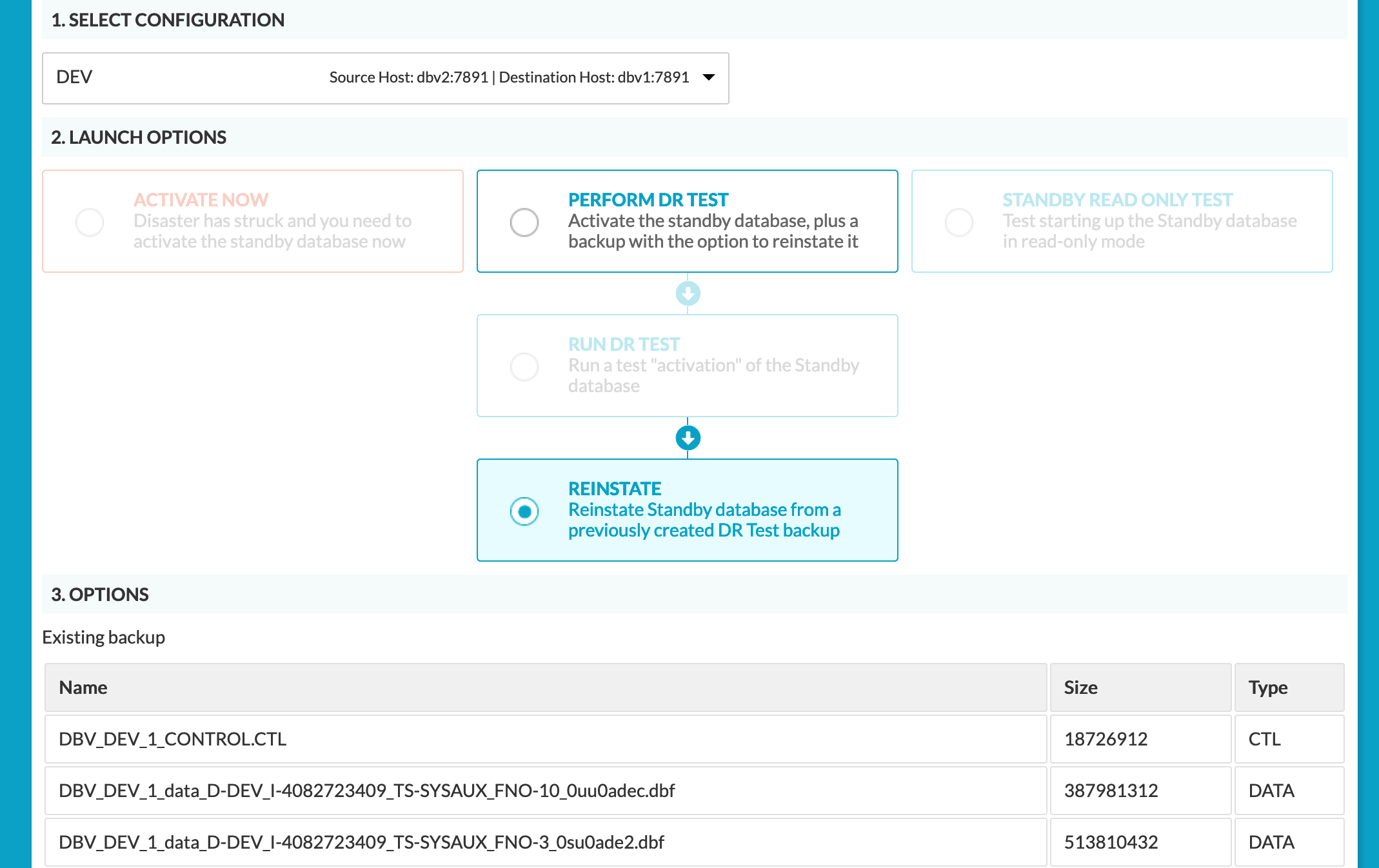The image size is (1379, 868).
Task: Click the download arrow icon above Reinstate option
Action: tap(688, 437)
